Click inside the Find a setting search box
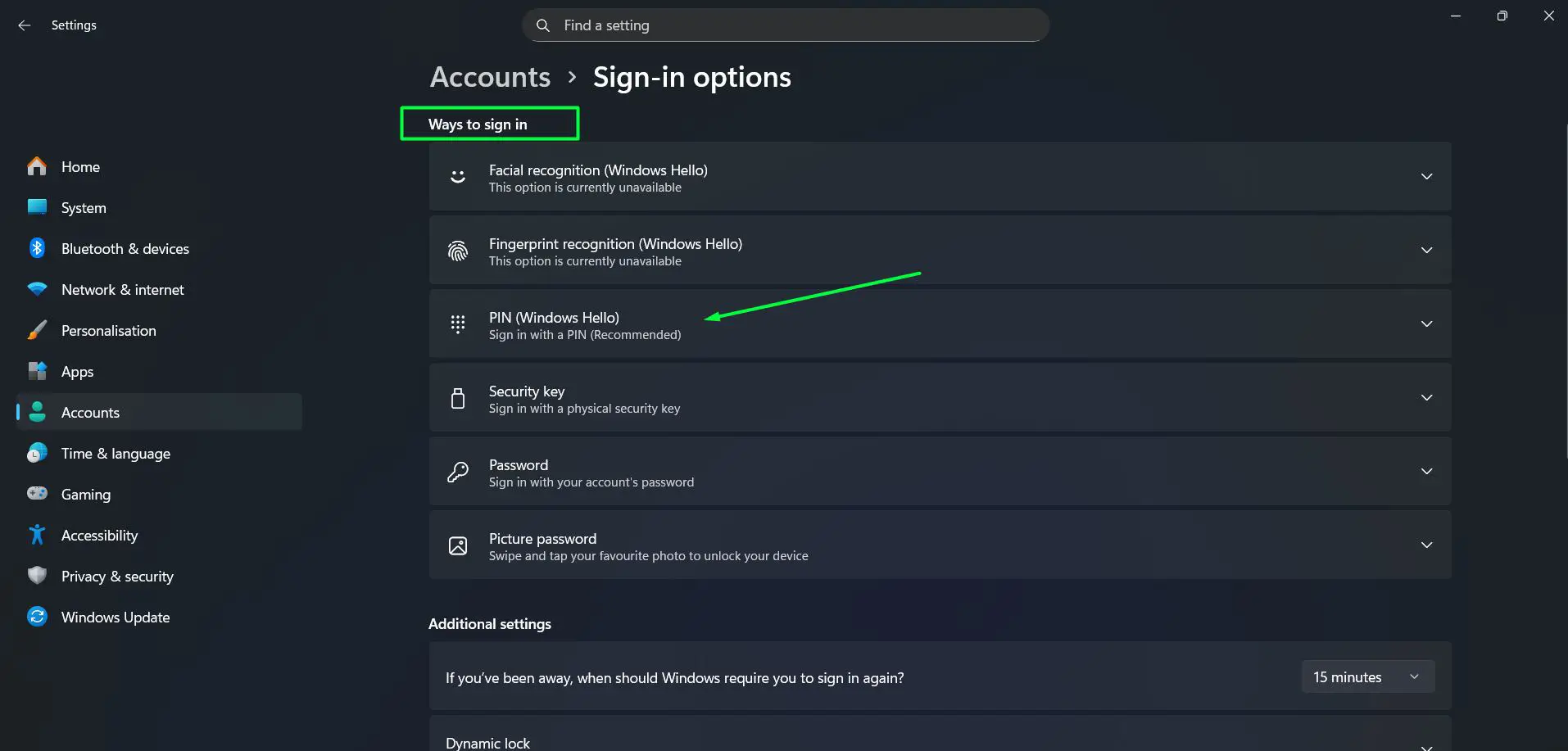Screen dimensions: 1568x751 [x=784, y=25]
